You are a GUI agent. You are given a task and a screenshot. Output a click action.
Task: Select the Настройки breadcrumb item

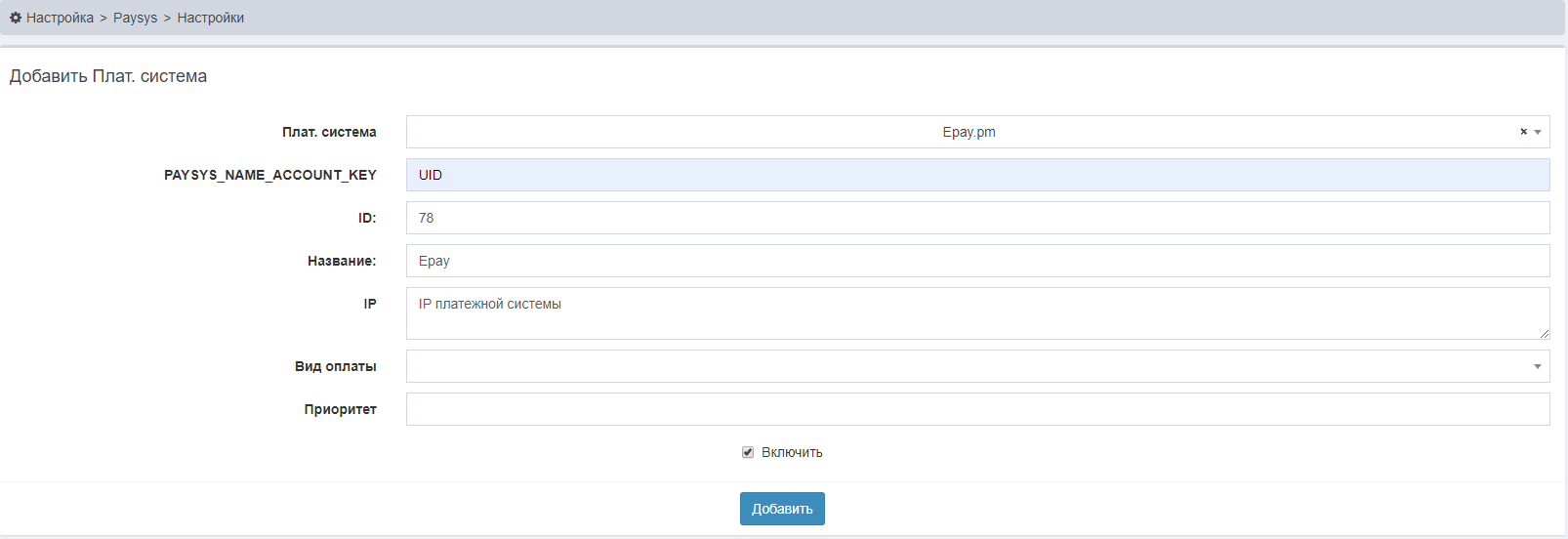click(211, 18)
